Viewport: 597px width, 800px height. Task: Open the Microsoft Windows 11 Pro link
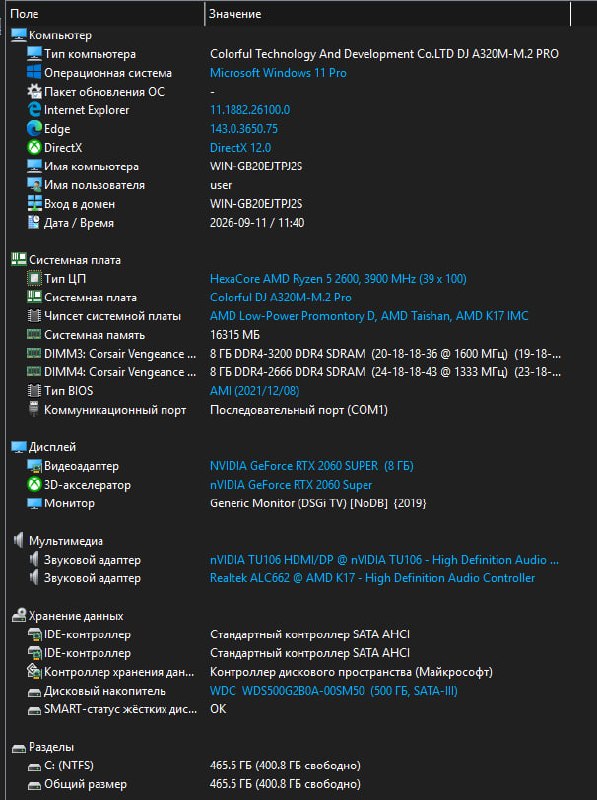(278, 72)
